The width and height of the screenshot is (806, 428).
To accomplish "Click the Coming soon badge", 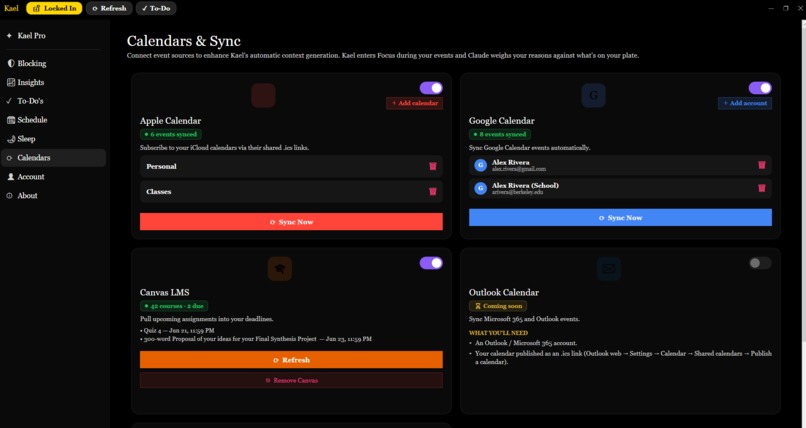I will pos(498,306).
